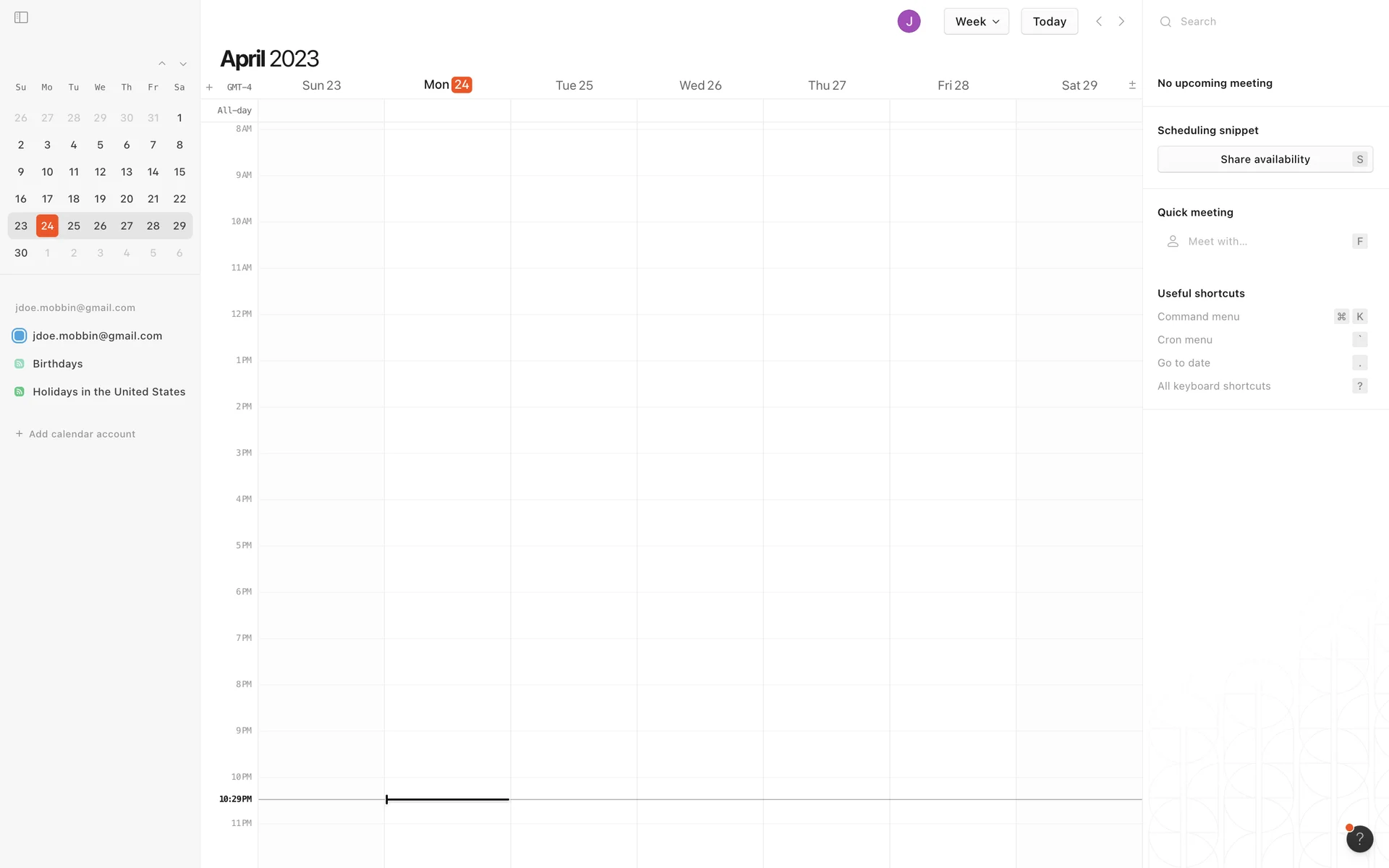The image size is (1389, 868).
Task: Toggle Birthdays calendar visibility
Action: click(x=20, y=364)
